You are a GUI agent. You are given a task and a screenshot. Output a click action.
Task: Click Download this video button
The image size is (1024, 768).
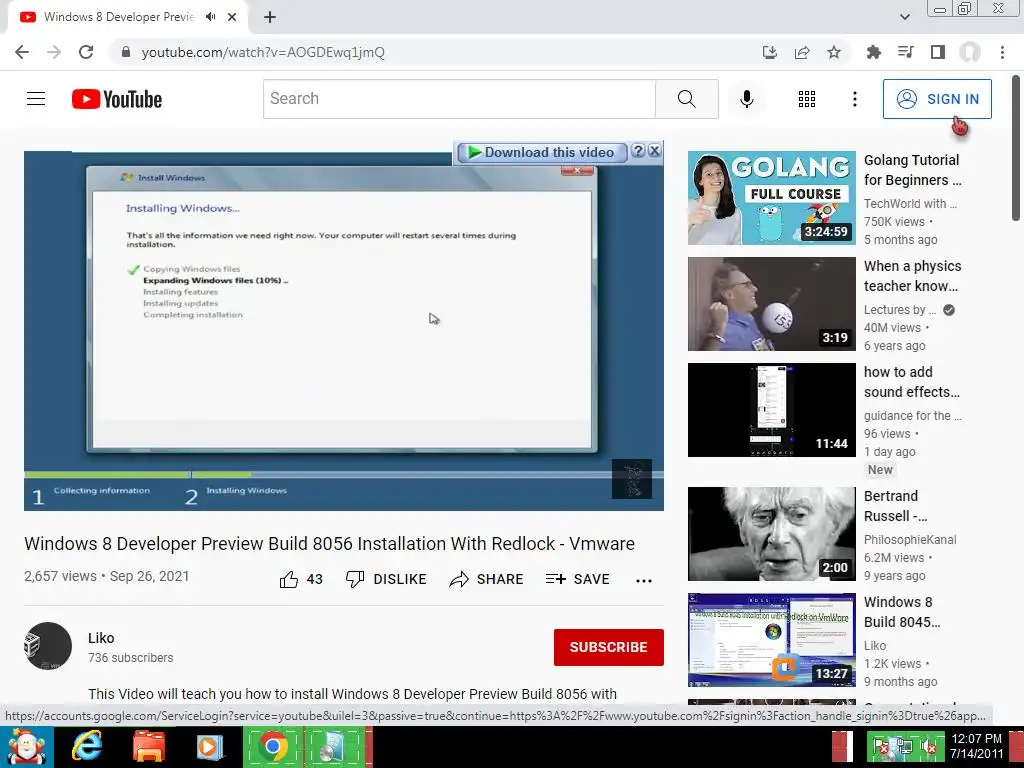541,152
